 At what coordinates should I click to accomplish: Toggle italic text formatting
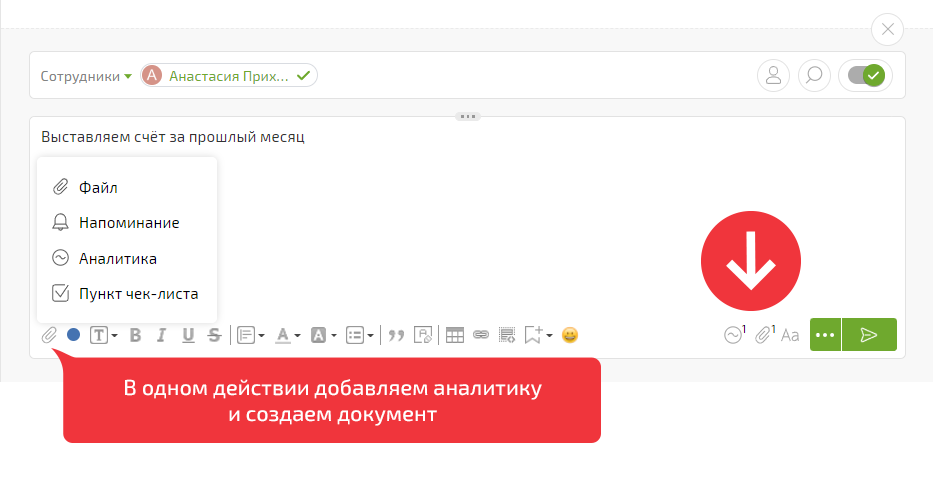coord(161,335)
